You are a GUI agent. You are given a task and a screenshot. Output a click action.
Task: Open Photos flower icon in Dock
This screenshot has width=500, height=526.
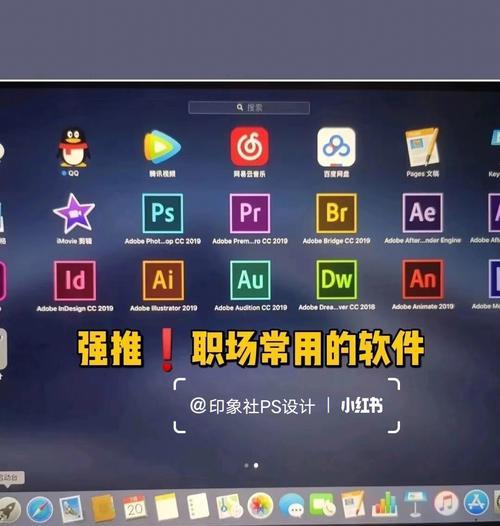(260, 506)
